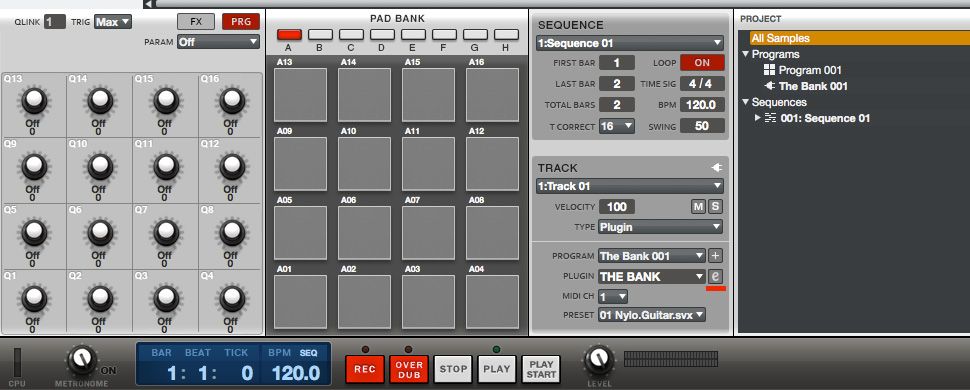Click the LAST BAR value field
Viewport: 970px width, 390px height.
coord(617,84)
